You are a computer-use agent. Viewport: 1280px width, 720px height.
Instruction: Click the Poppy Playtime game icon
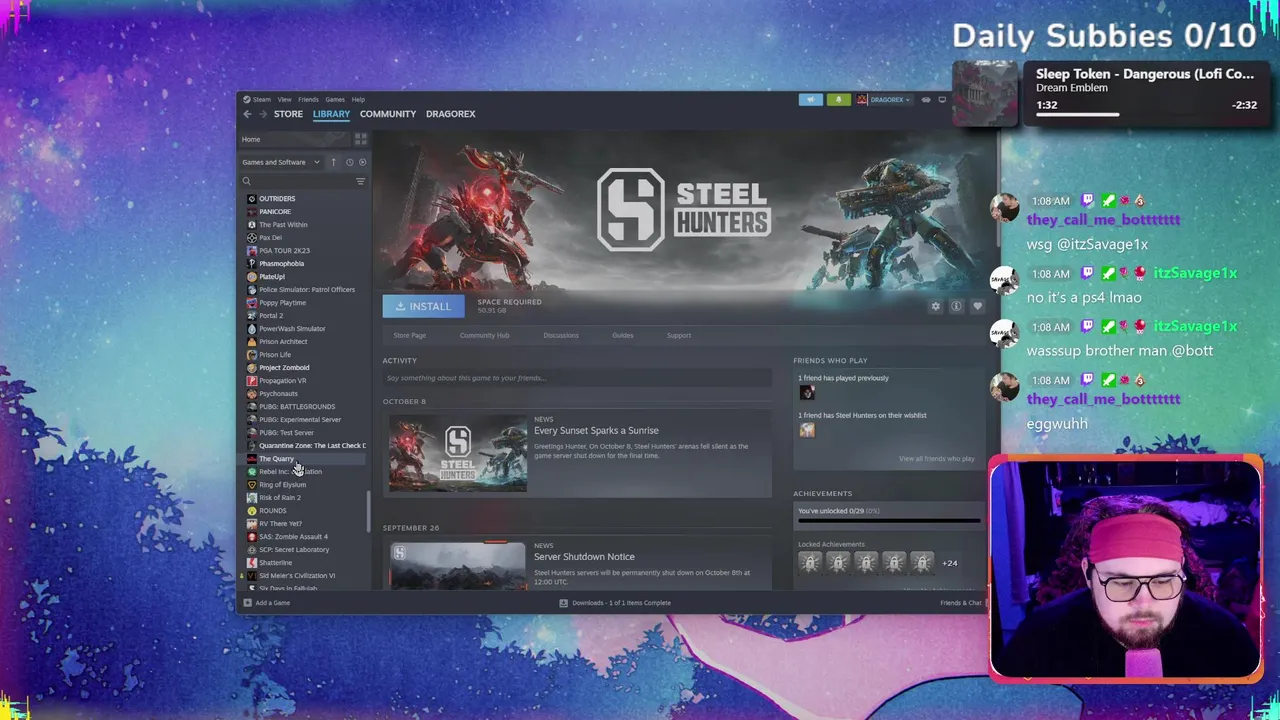[x=251, y=303]
